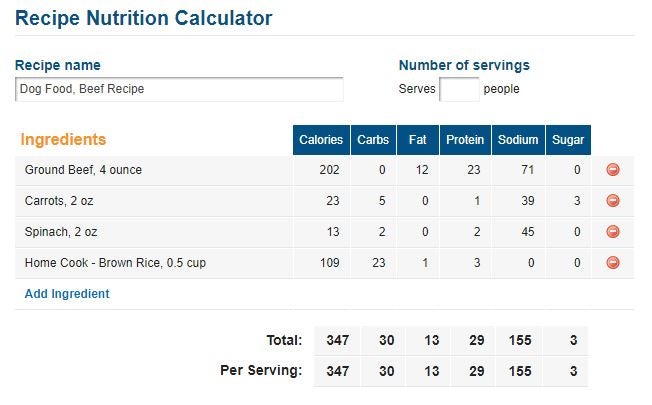Click the Protein column header

coord(465,140)
